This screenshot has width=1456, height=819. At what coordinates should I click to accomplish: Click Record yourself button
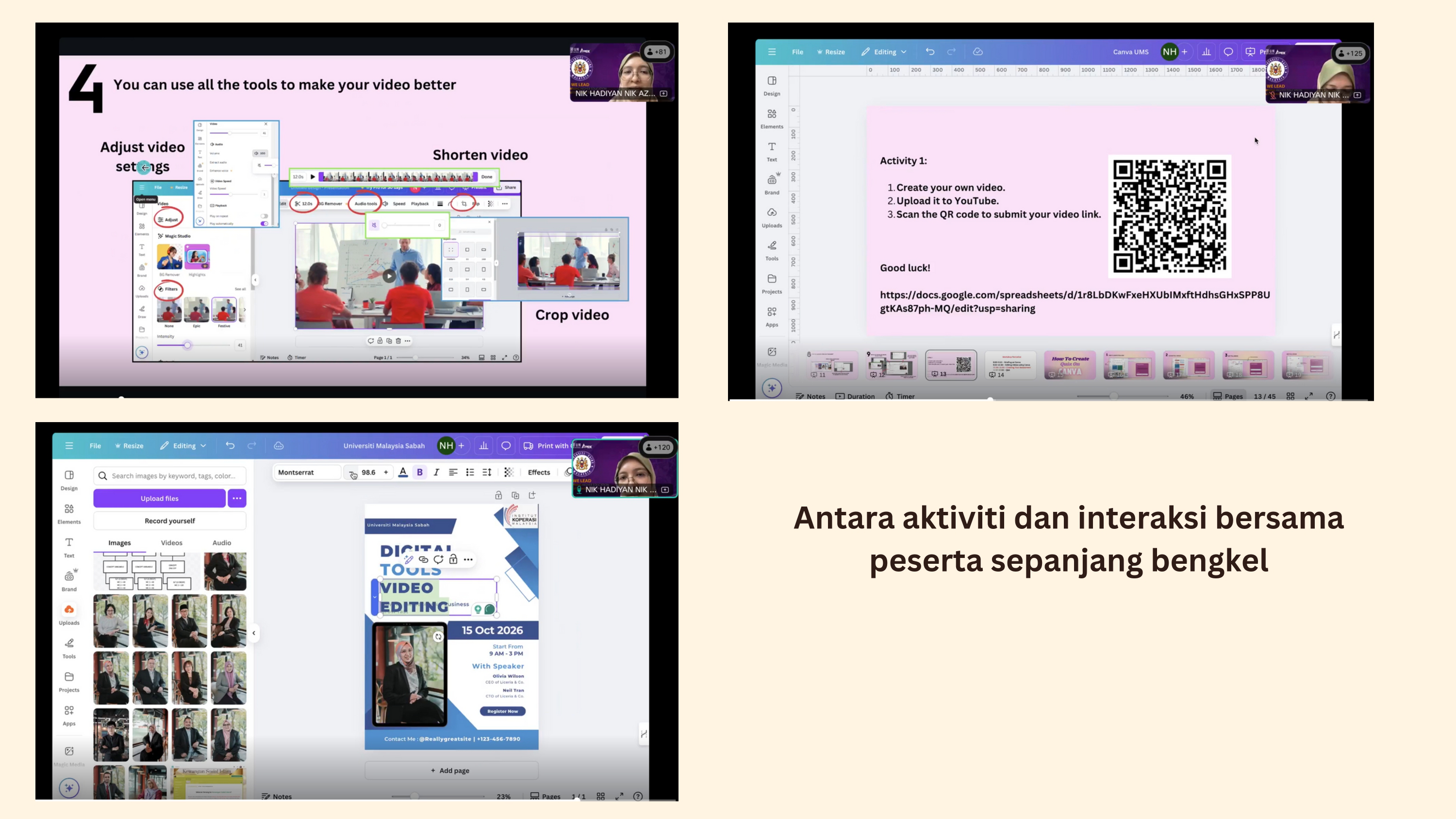(x=169, y=521)
